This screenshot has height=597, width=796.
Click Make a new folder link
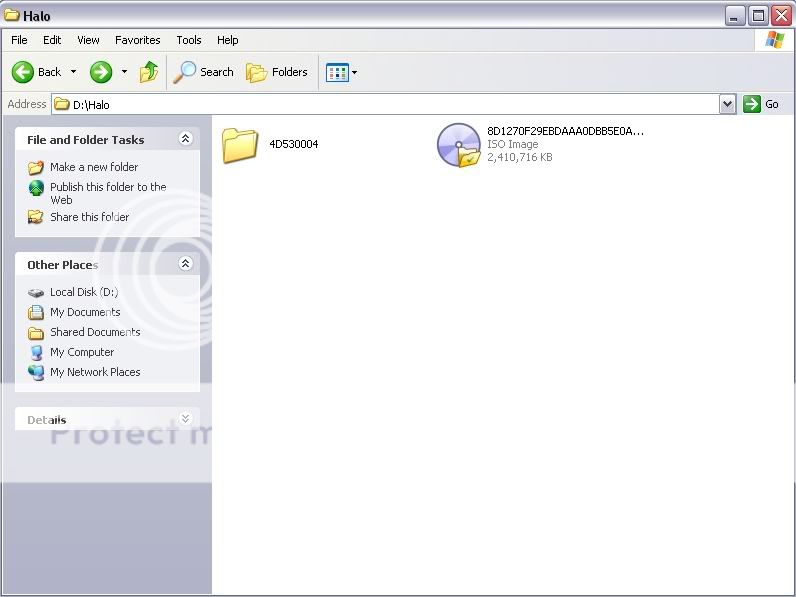pos(94,167)
